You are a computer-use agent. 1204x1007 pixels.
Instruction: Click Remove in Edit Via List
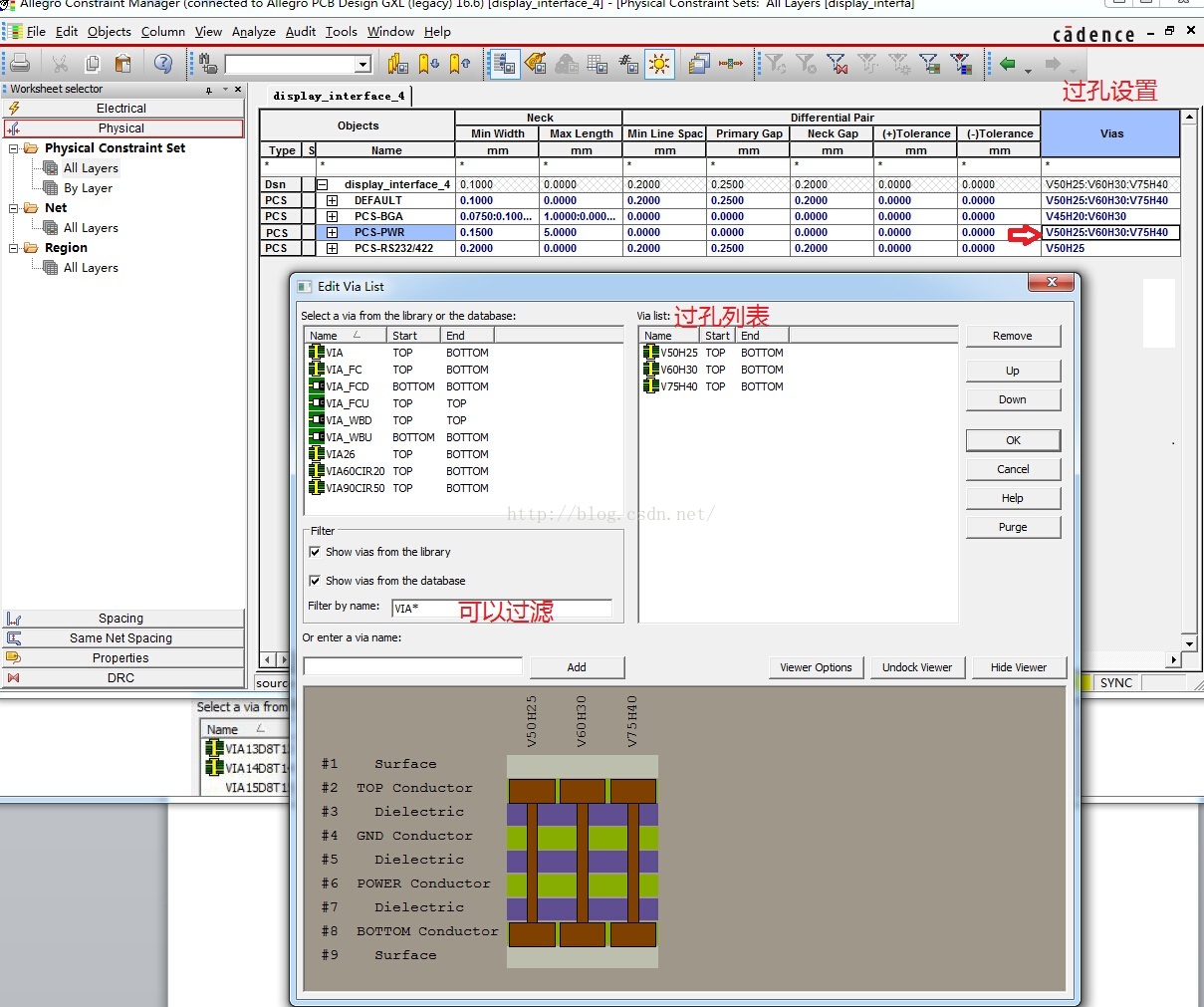pos(1013,336)
